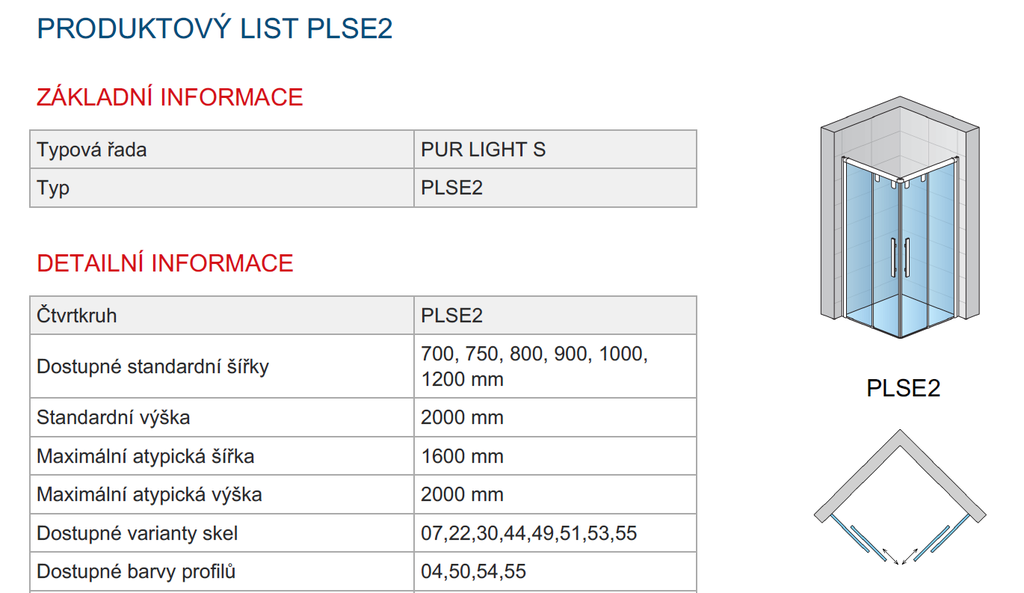Click the Maximální atypická šířka label
The image size is (1024, 593).
pyautogui.click(x=146, y=456)
